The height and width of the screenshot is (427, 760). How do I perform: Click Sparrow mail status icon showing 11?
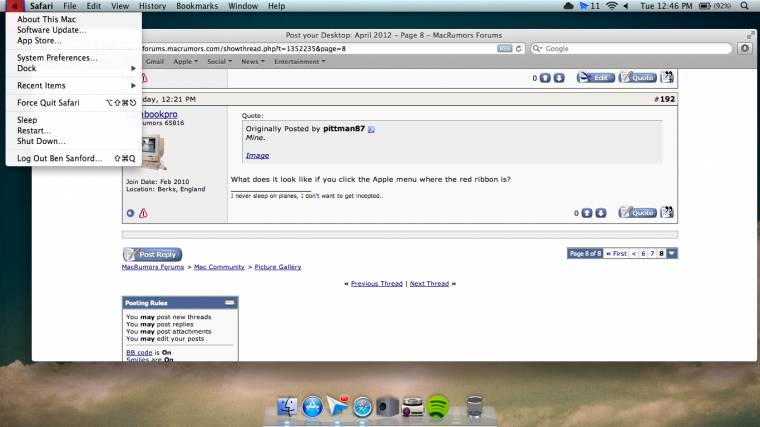(590, 6)
